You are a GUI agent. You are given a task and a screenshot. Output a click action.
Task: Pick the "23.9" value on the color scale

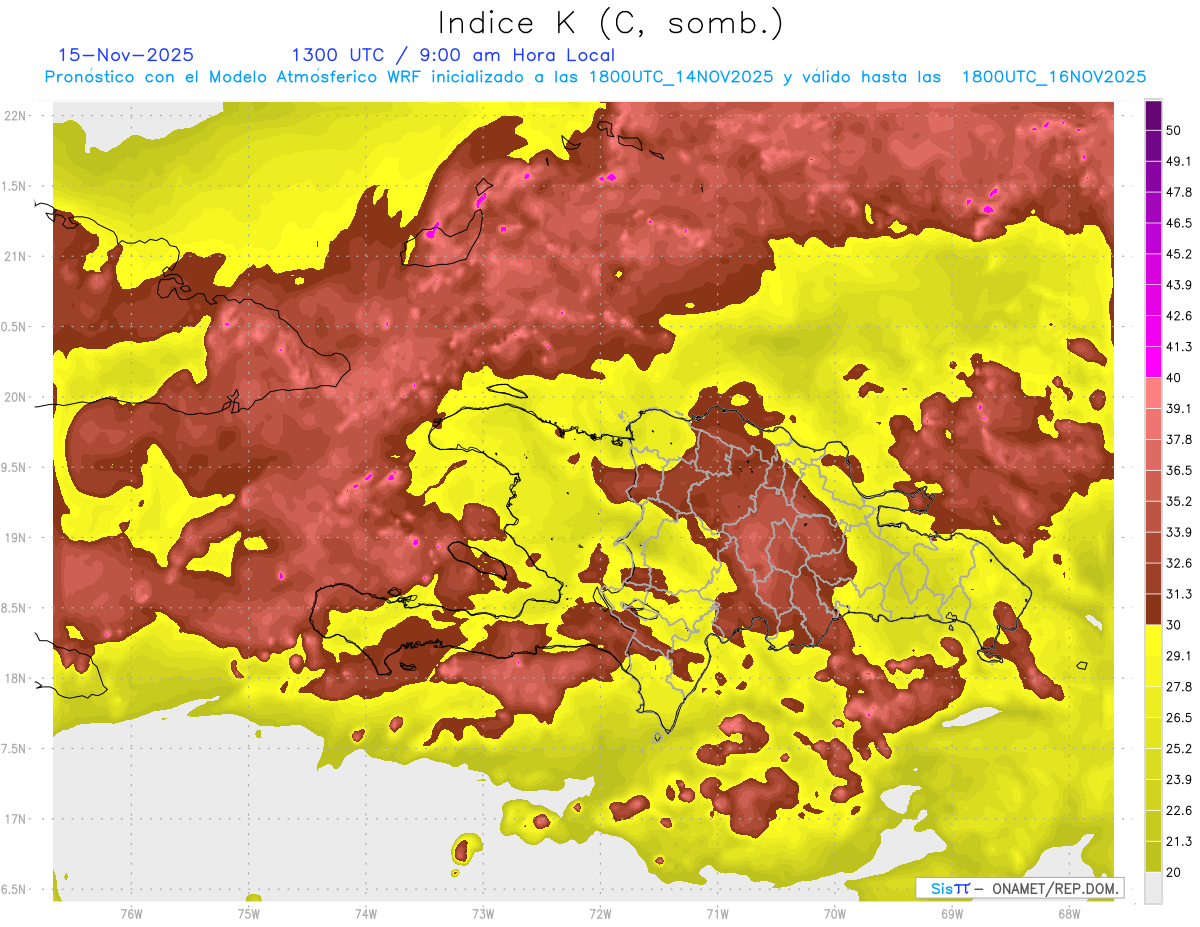[1178, 779]
